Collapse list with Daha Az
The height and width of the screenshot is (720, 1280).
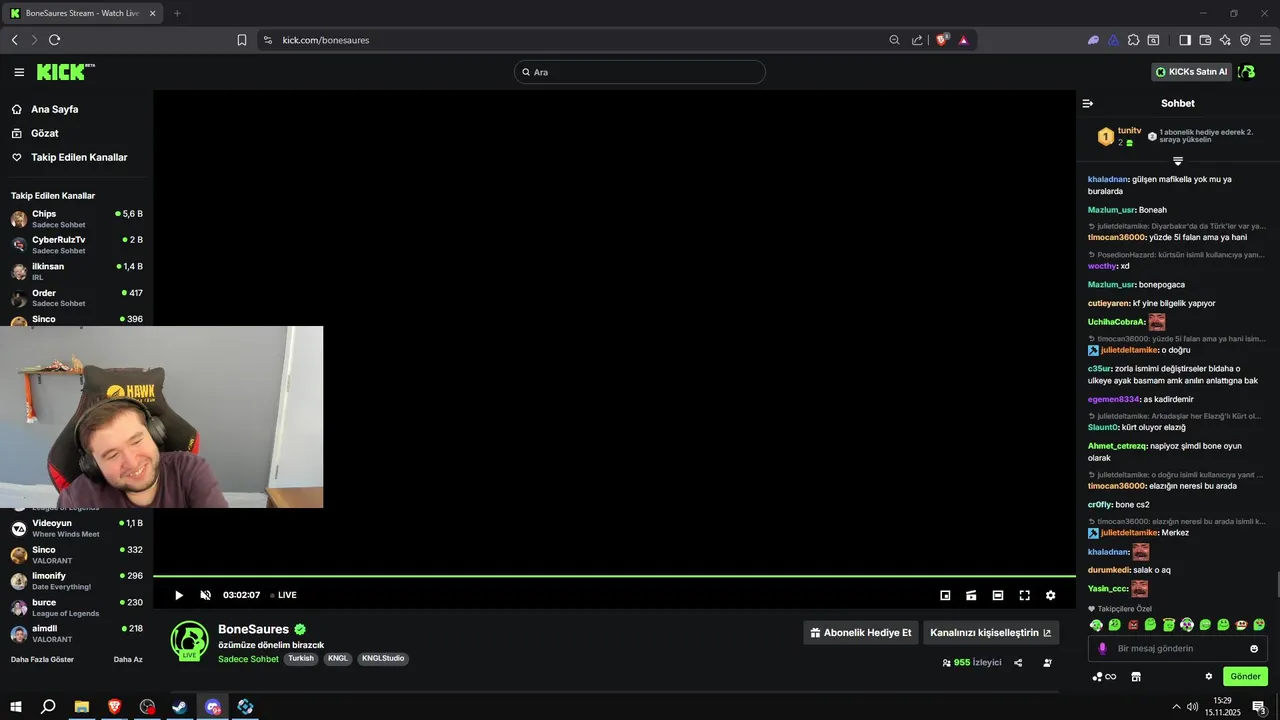click(x=128, y=659)
